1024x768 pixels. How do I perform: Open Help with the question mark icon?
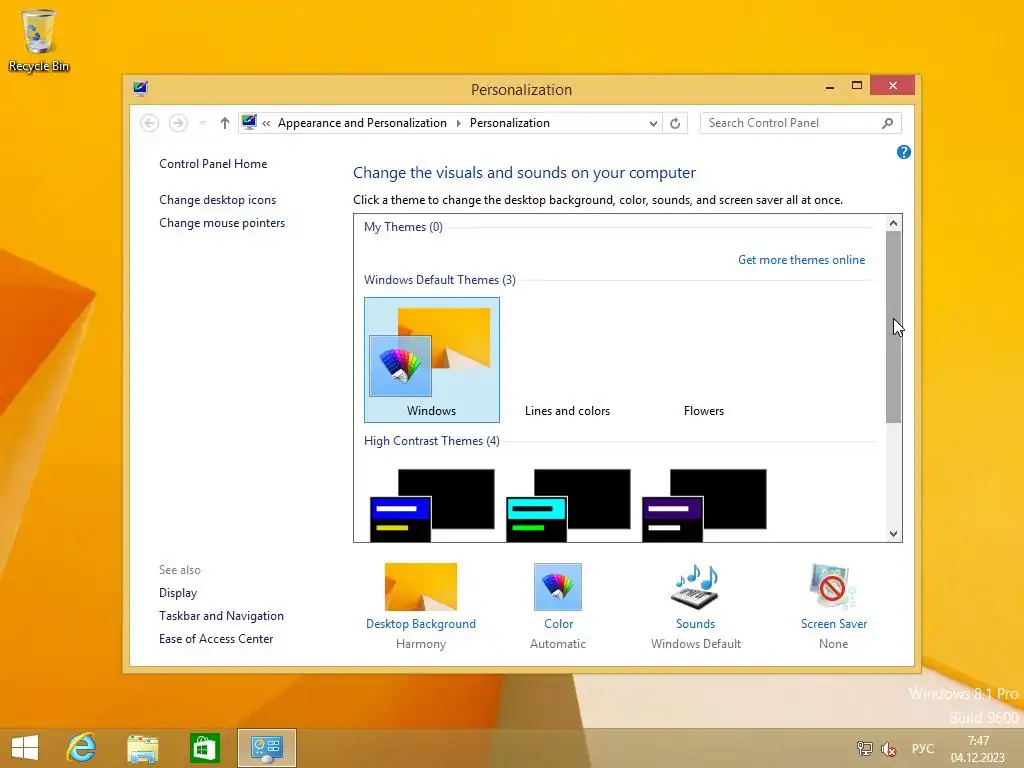[x=904, y=152]
